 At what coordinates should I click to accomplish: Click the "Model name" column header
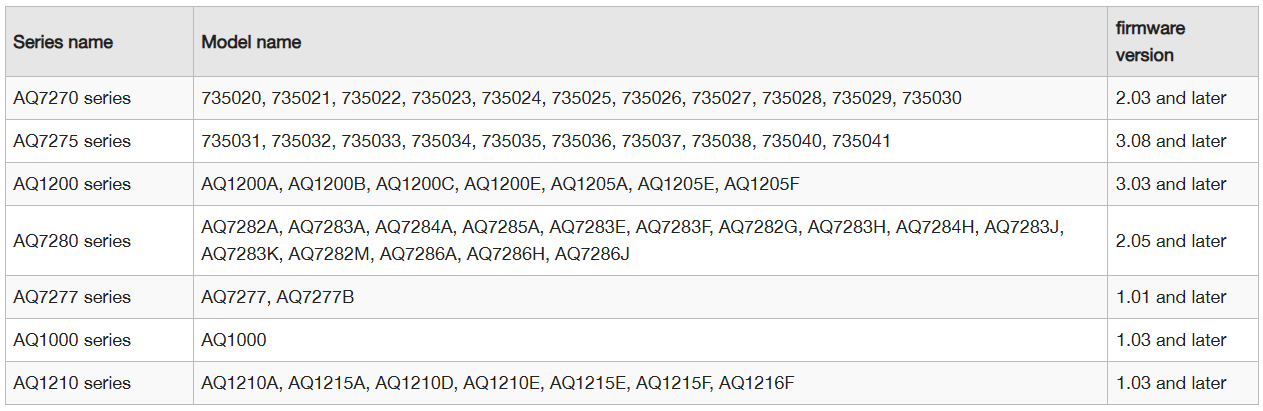tap(251, 42)
